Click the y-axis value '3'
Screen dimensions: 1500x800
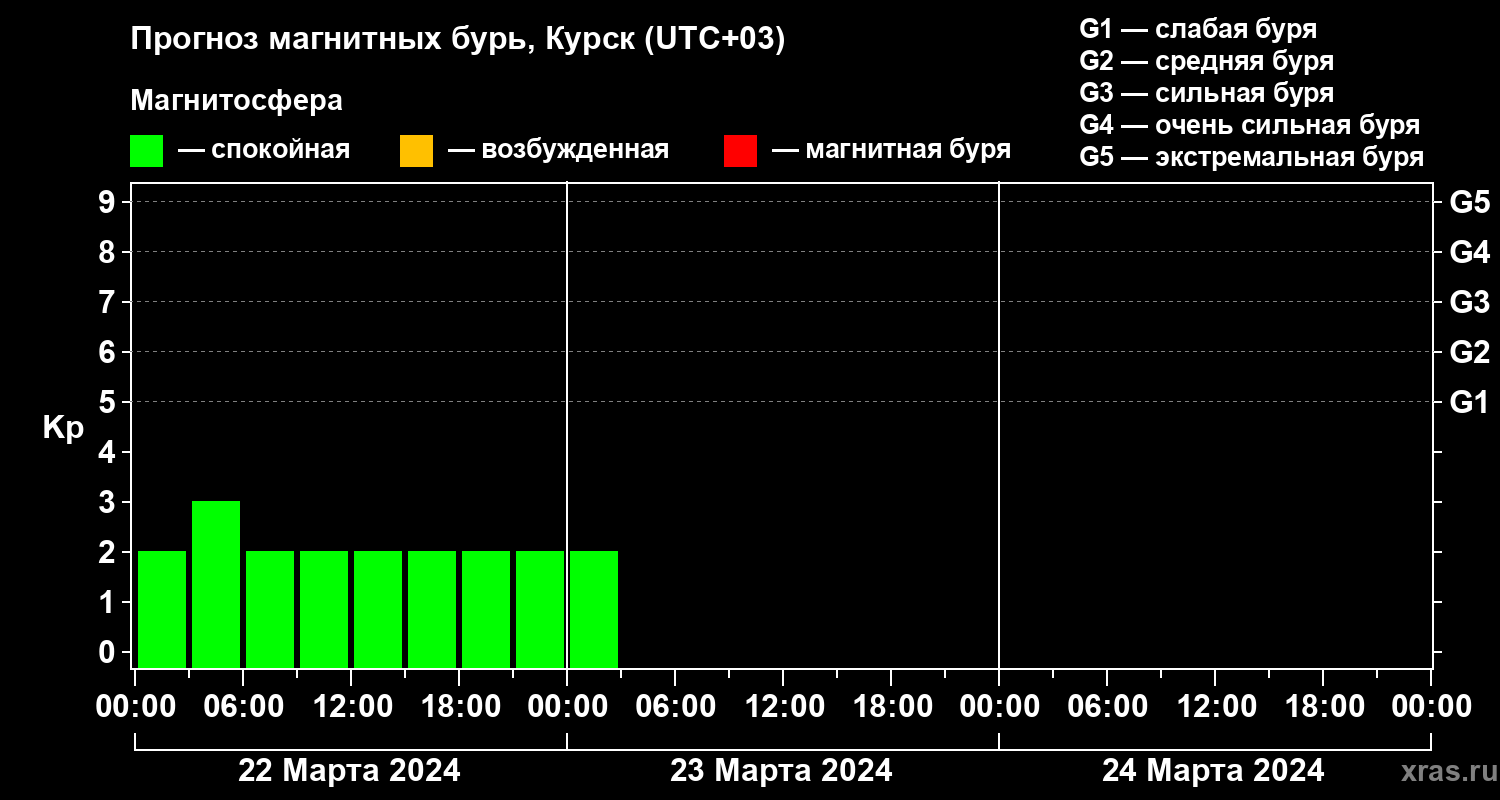point(108,502)
